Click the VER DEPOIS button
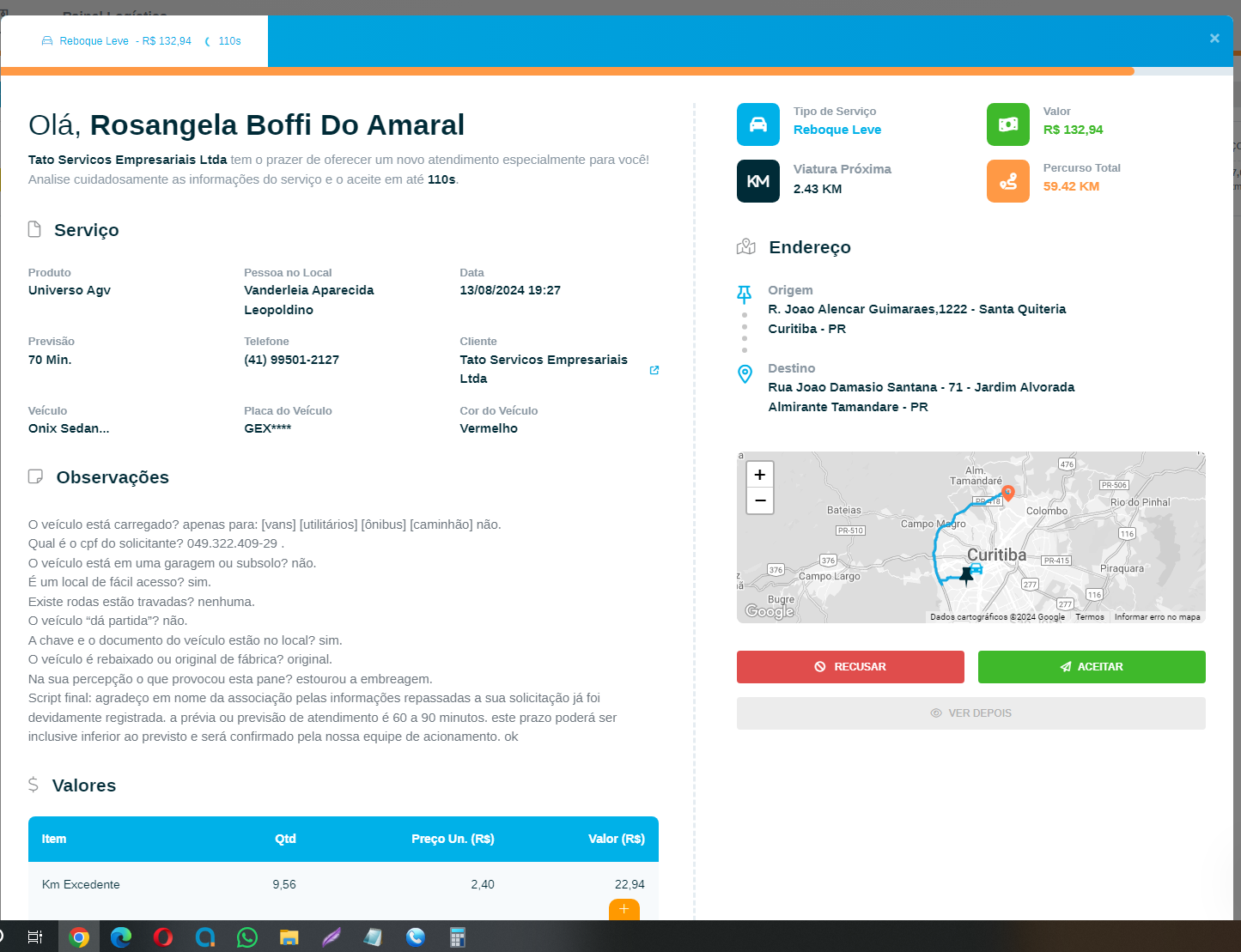1241x952 pixels. coord(971,713)
